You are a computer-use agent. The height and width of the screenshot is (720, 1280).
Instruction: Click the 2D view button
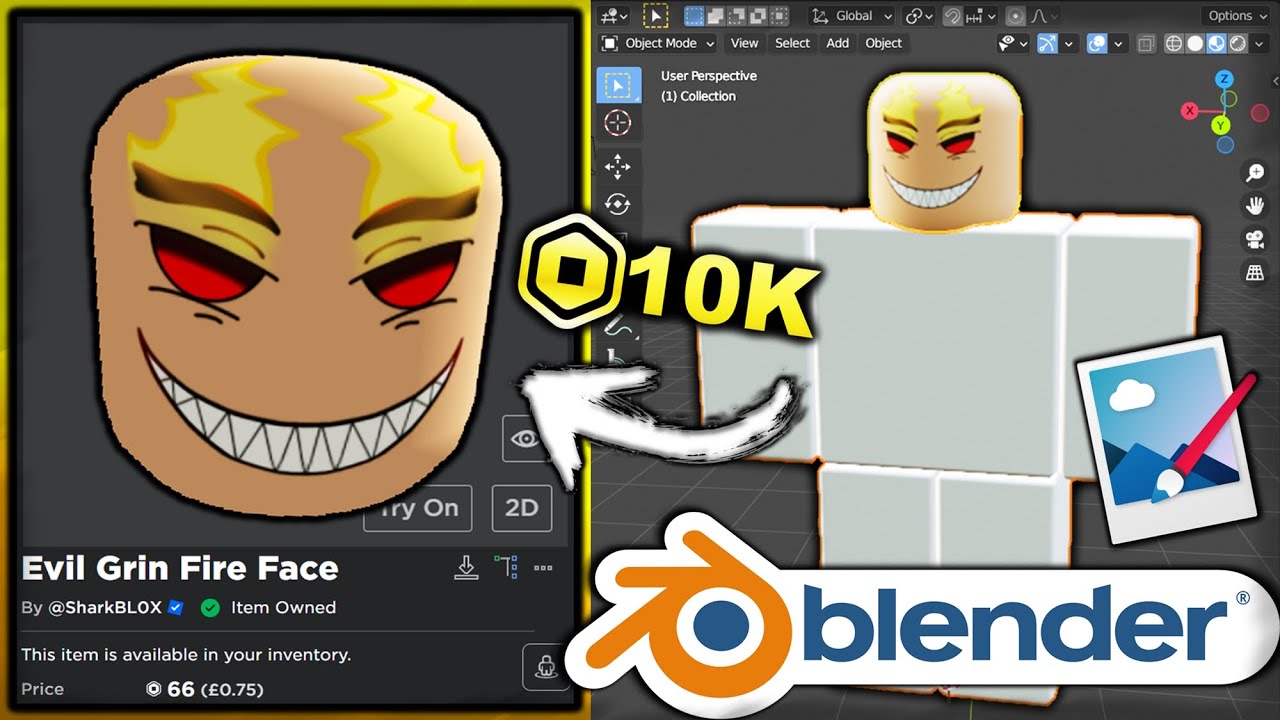click(522, 508)
